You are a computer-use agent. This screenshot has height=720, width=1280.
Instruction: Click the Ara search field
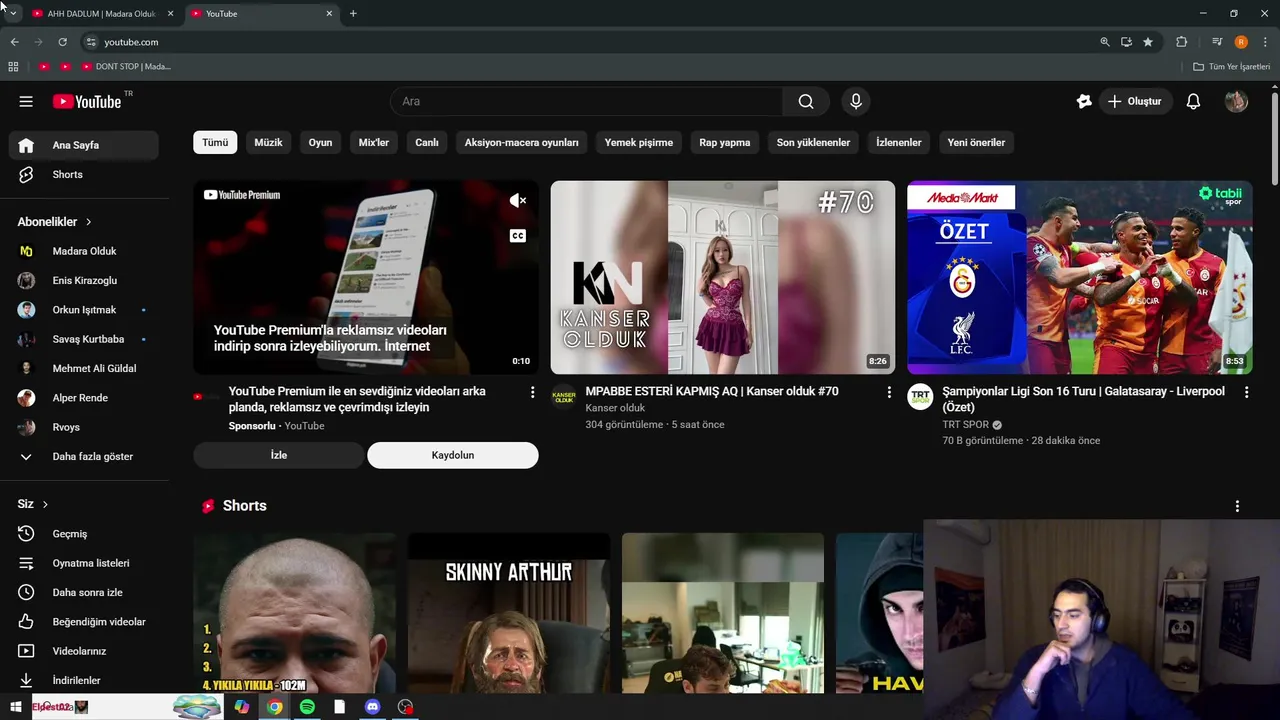tap(586, 101)
